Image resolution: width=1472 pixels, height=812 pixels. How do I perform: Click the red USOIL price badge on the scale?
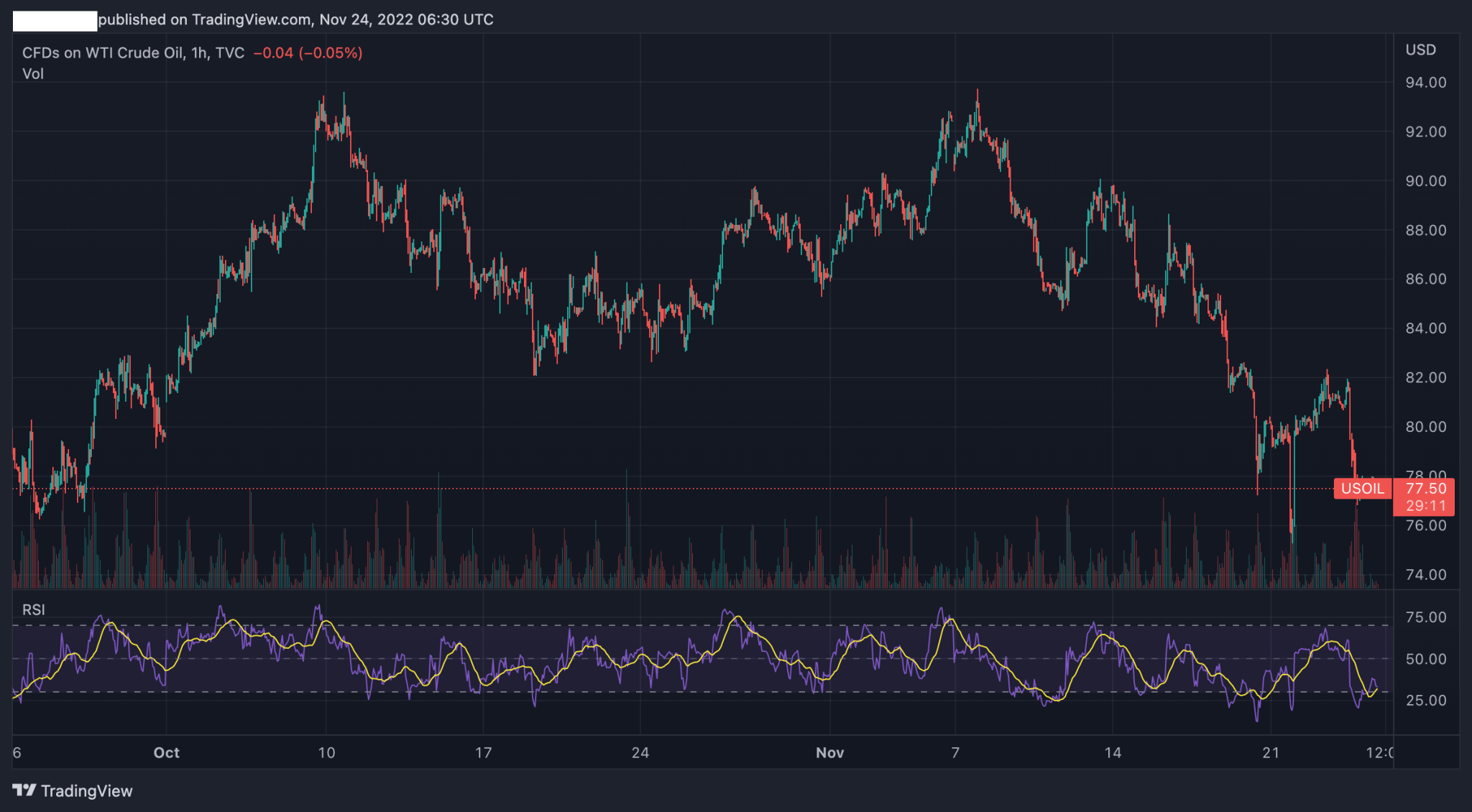[1362, 489]
